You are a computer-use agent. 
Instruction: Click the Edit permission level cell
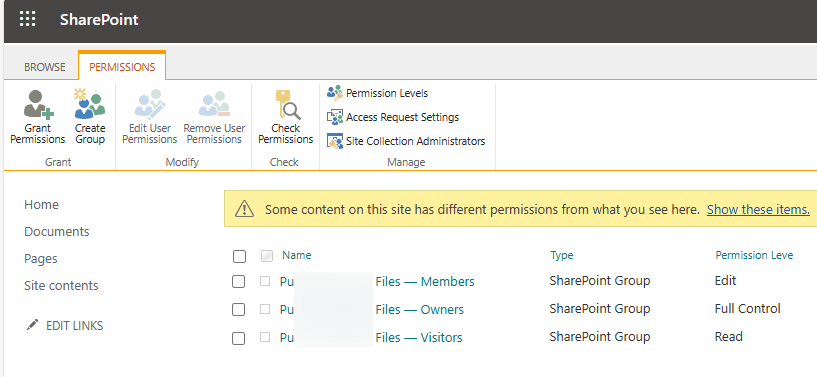coord(725,281)
